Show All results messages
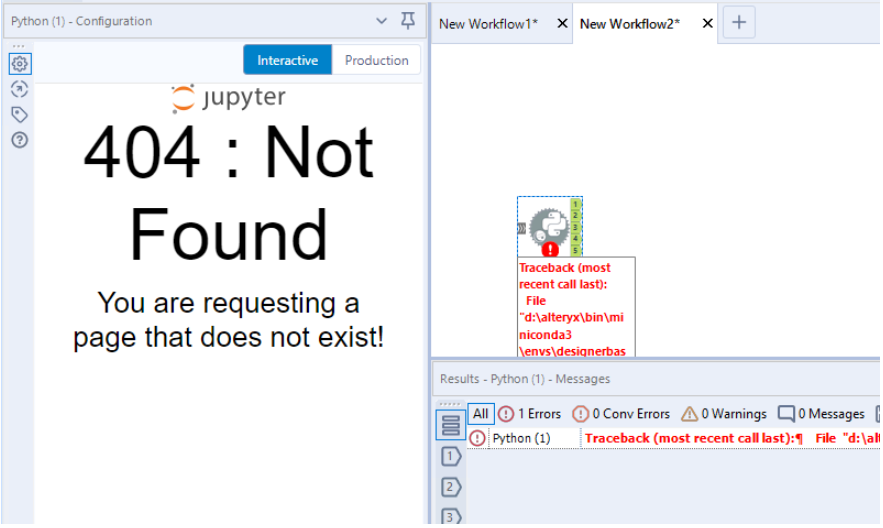The image size is (883, 528). point(480,414)
